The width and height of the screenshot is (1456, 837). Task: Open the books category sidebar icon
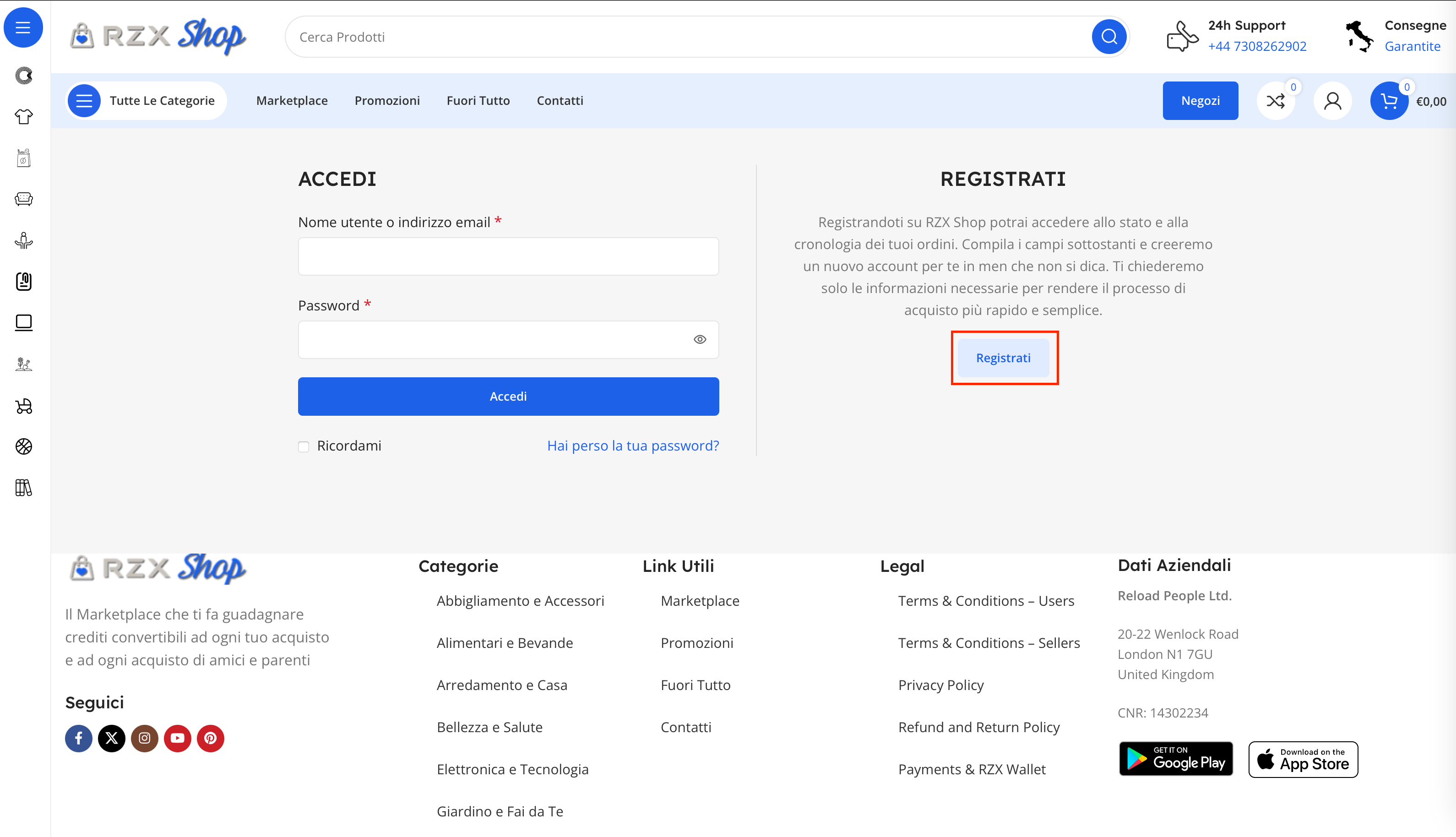coord(23,488)
